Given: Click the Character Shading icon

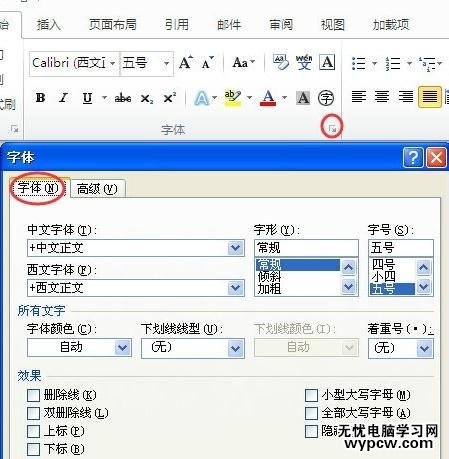Looking at the screenshot, I should [303, 98].
